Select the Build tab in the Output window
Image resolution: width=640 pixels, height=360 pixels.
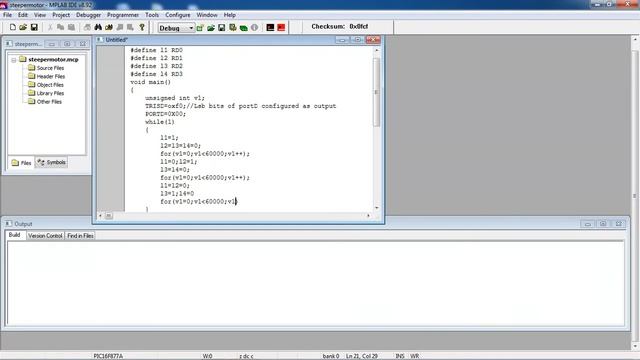point(15,235)
